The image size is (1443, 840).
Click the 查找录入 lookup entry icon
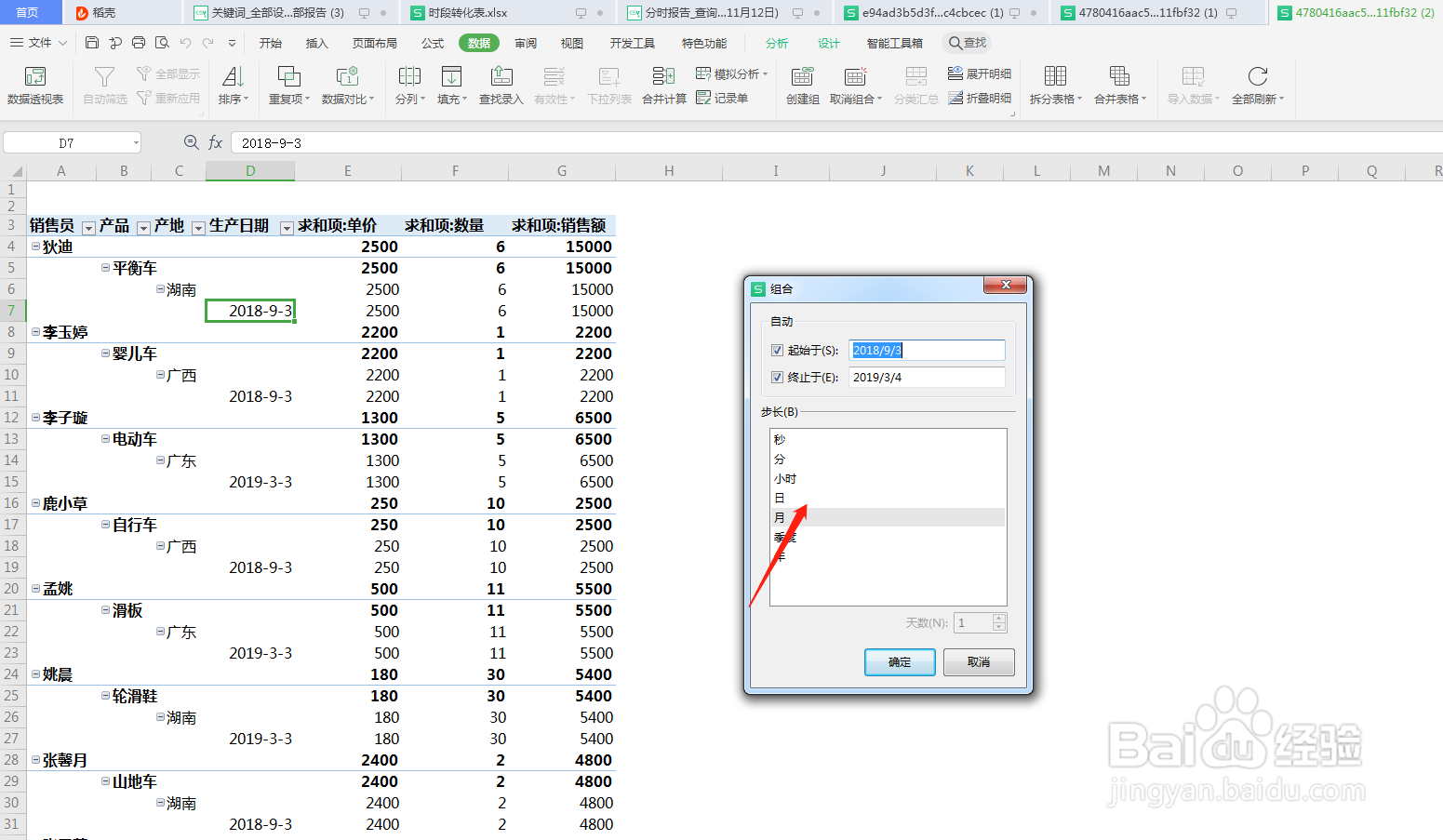(501, 76)
